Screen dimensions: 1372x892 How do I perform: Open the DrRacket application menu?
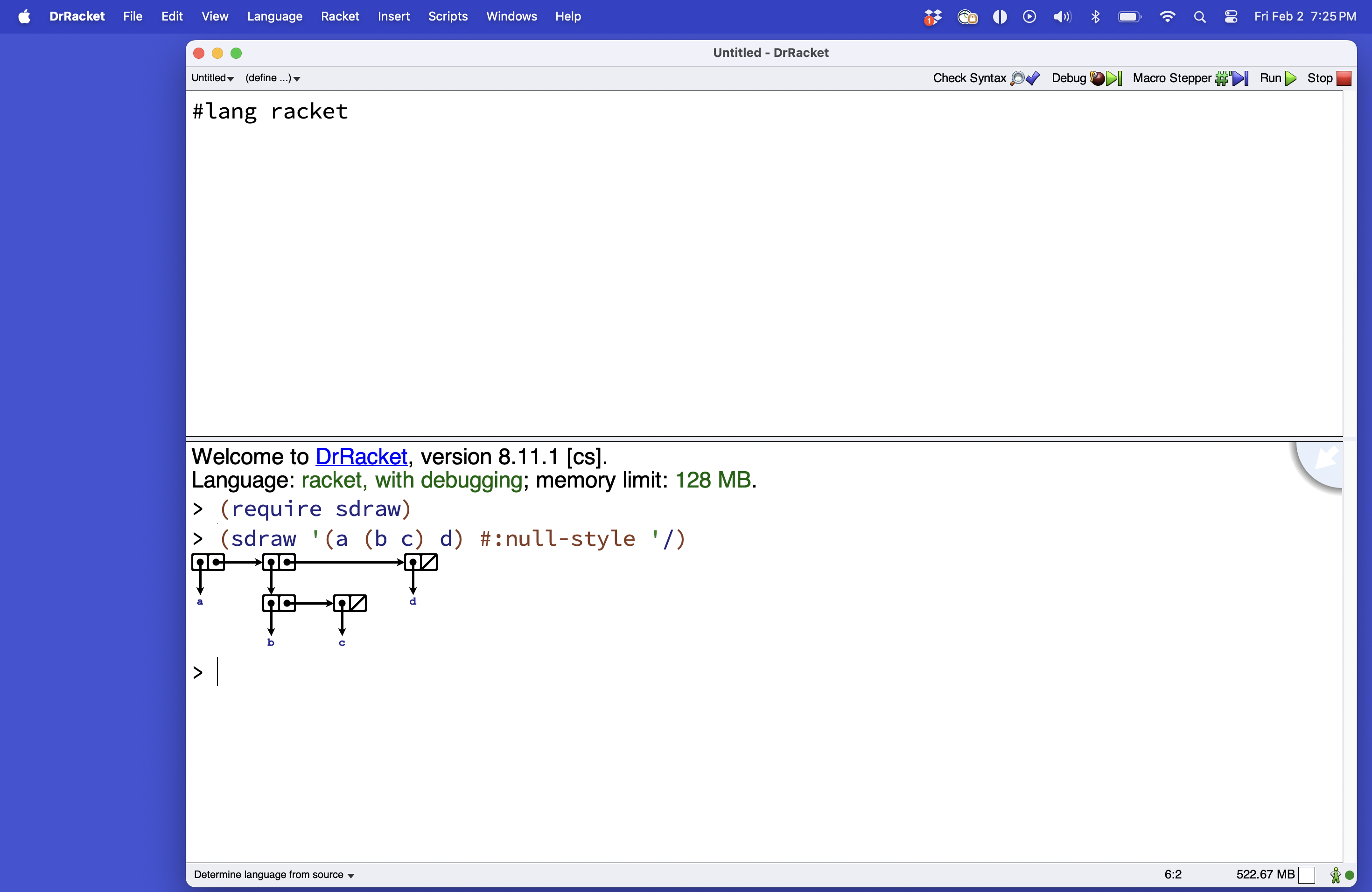tap(77, 17)
